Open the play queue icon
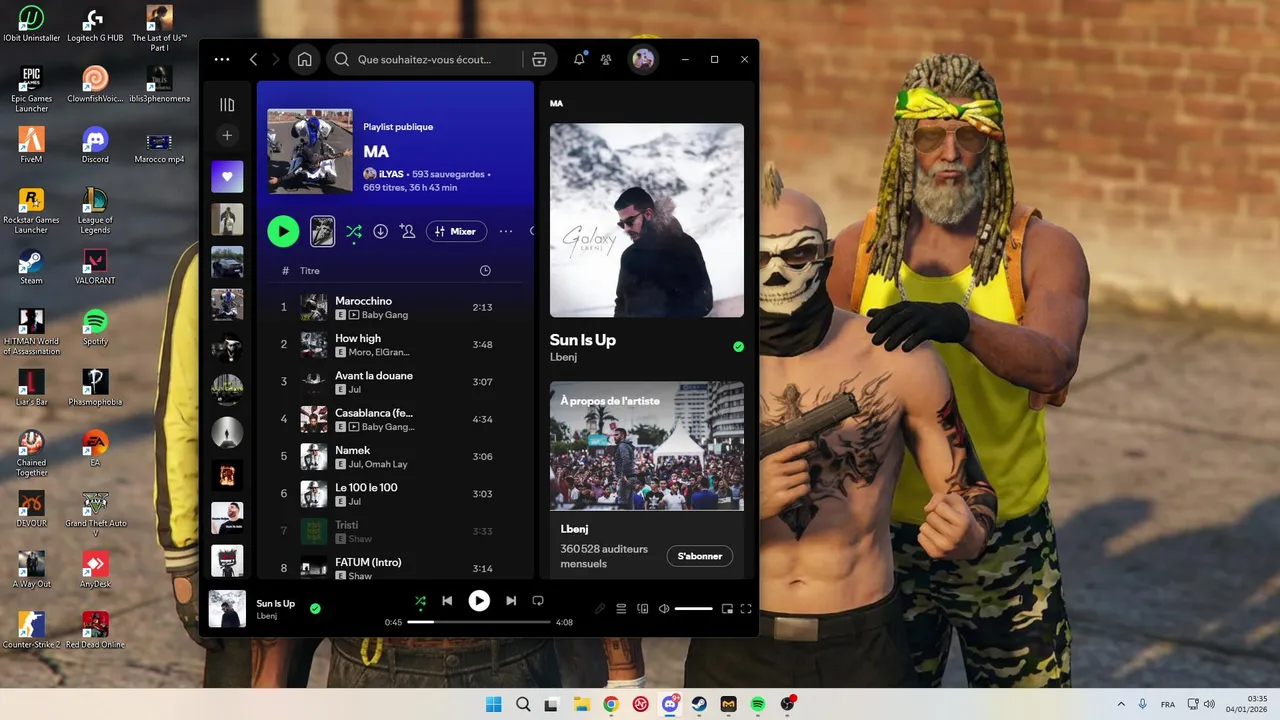The image size is (1280, 720). [621, 608]
